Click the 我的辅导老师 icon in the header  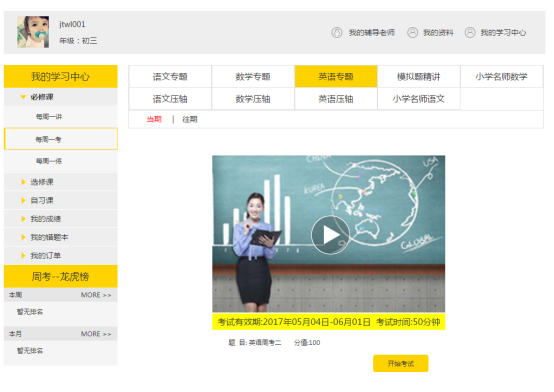point(337,33)
